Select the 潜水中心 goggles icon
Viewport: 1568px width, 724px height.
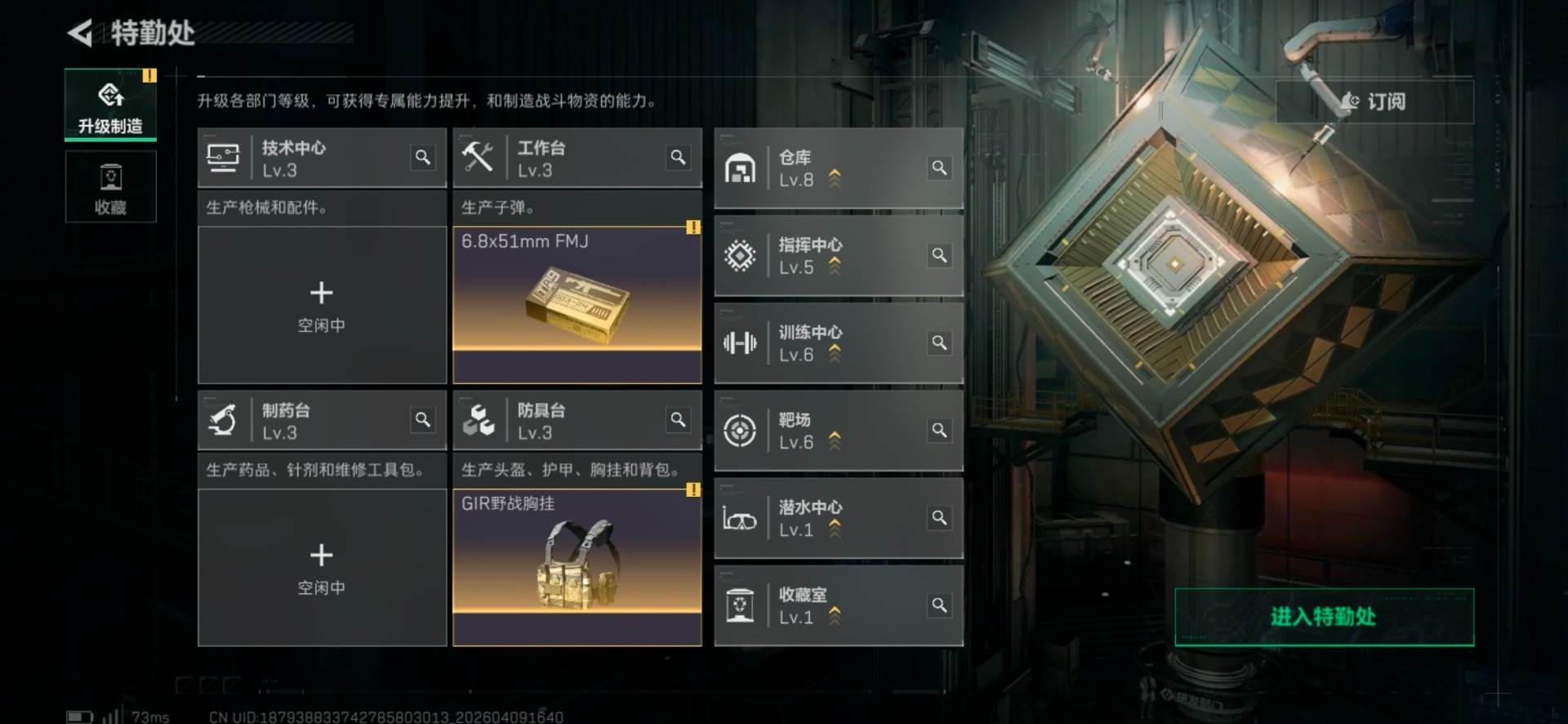click(740, 519)
